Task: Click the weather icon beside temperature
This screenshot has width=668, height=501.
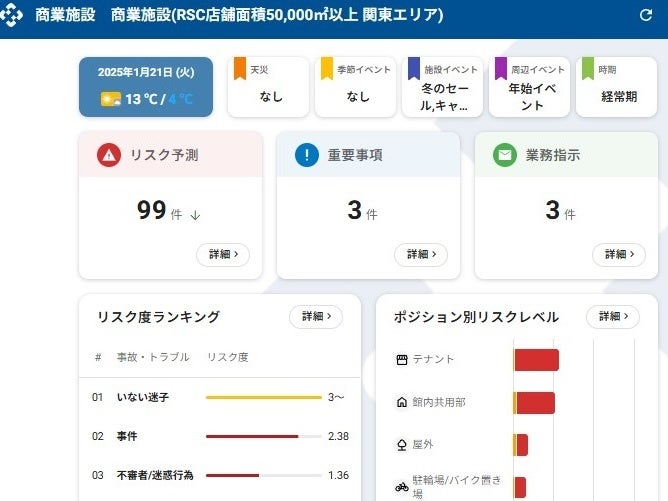Action: click(110, 99)
